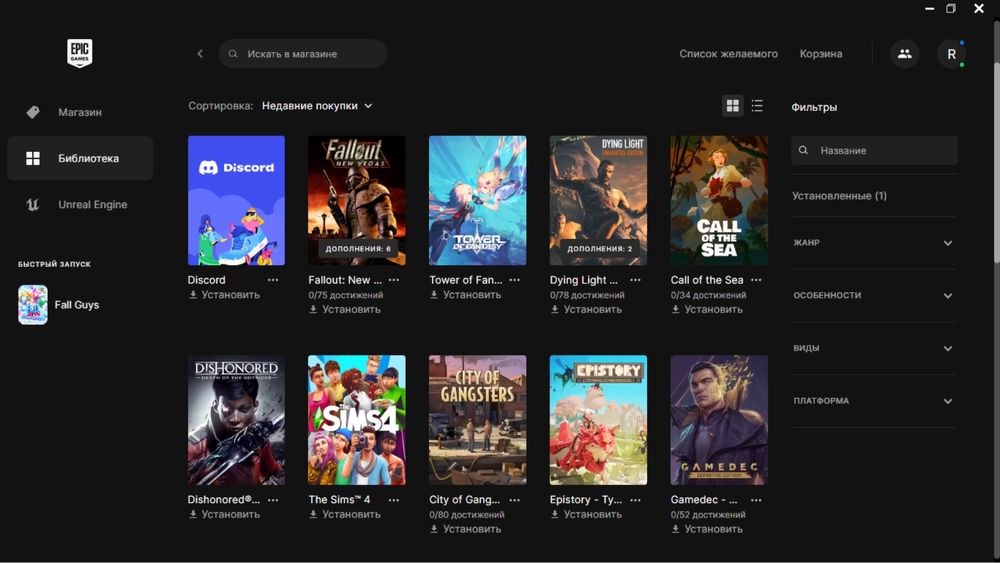Click the Искать в магазине search field
This screenshot has height=563, width=1000.
coord(303,54)
